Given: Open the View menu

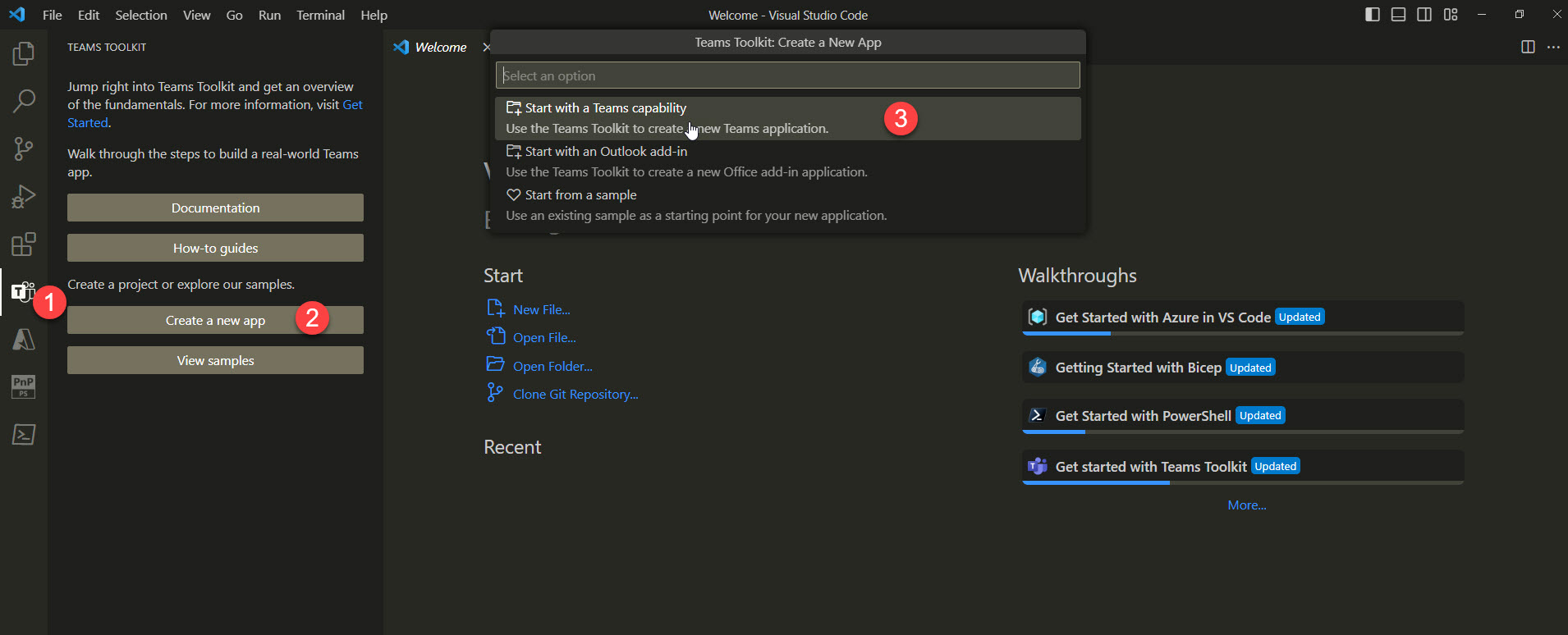Looking at the screenshot, I should pos(197,15).
